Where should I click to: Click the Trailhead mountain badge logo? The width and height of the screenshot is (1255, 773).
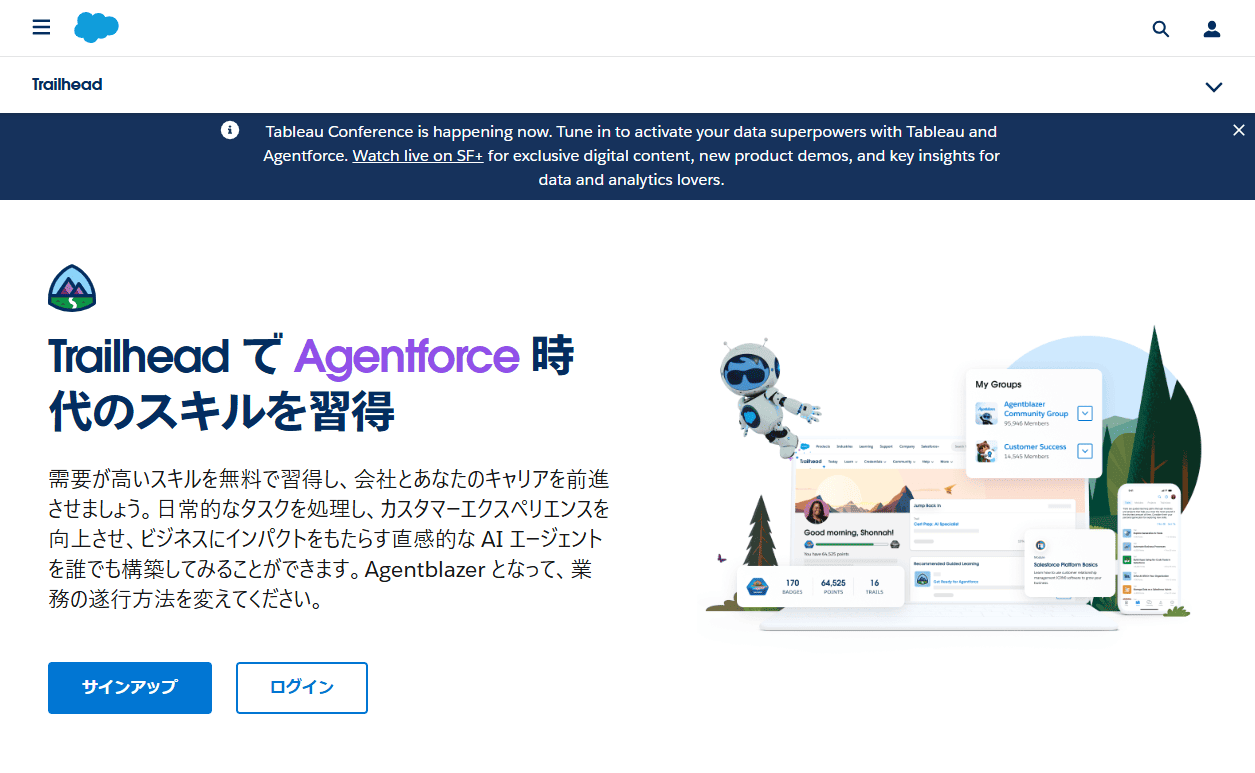click(72, 288)
